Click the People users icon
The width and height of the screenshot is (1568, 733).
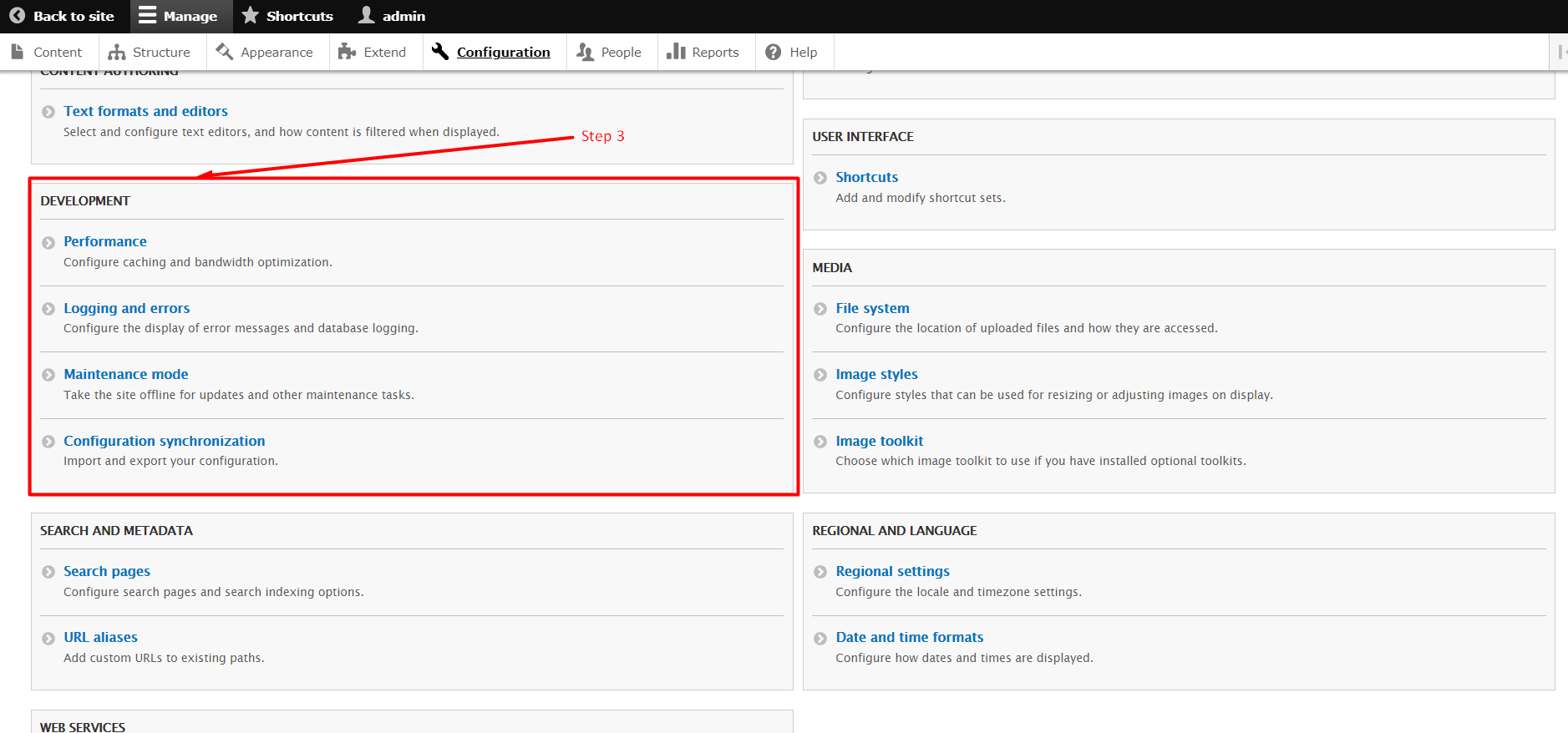[x=585, y=52]
